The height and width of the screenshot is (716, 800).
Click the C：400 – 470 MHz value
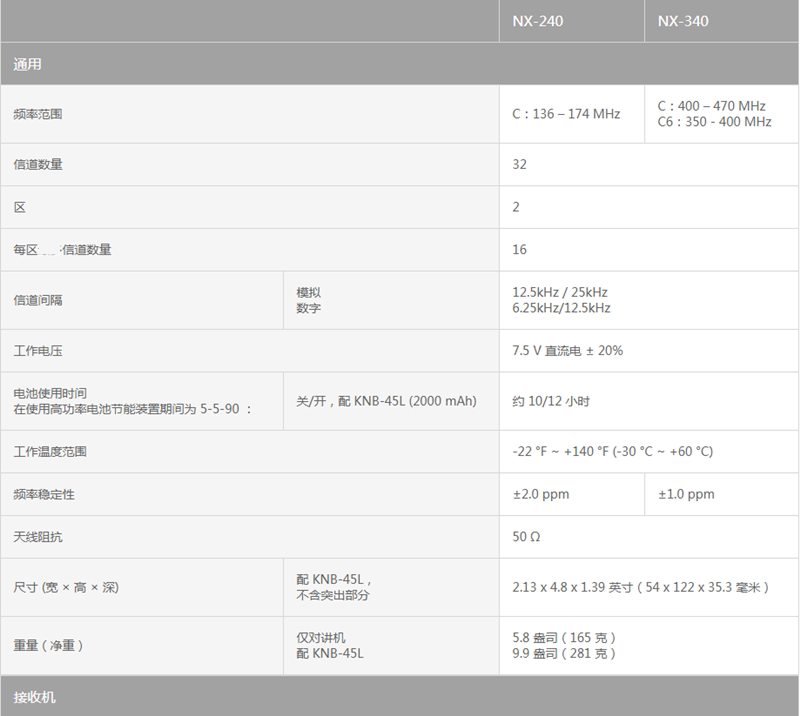[x=711, y=106]
